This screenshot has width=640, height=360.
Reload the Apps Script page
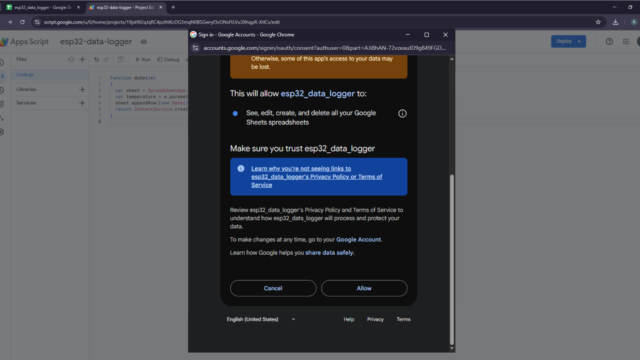click(x=22, y=22)
